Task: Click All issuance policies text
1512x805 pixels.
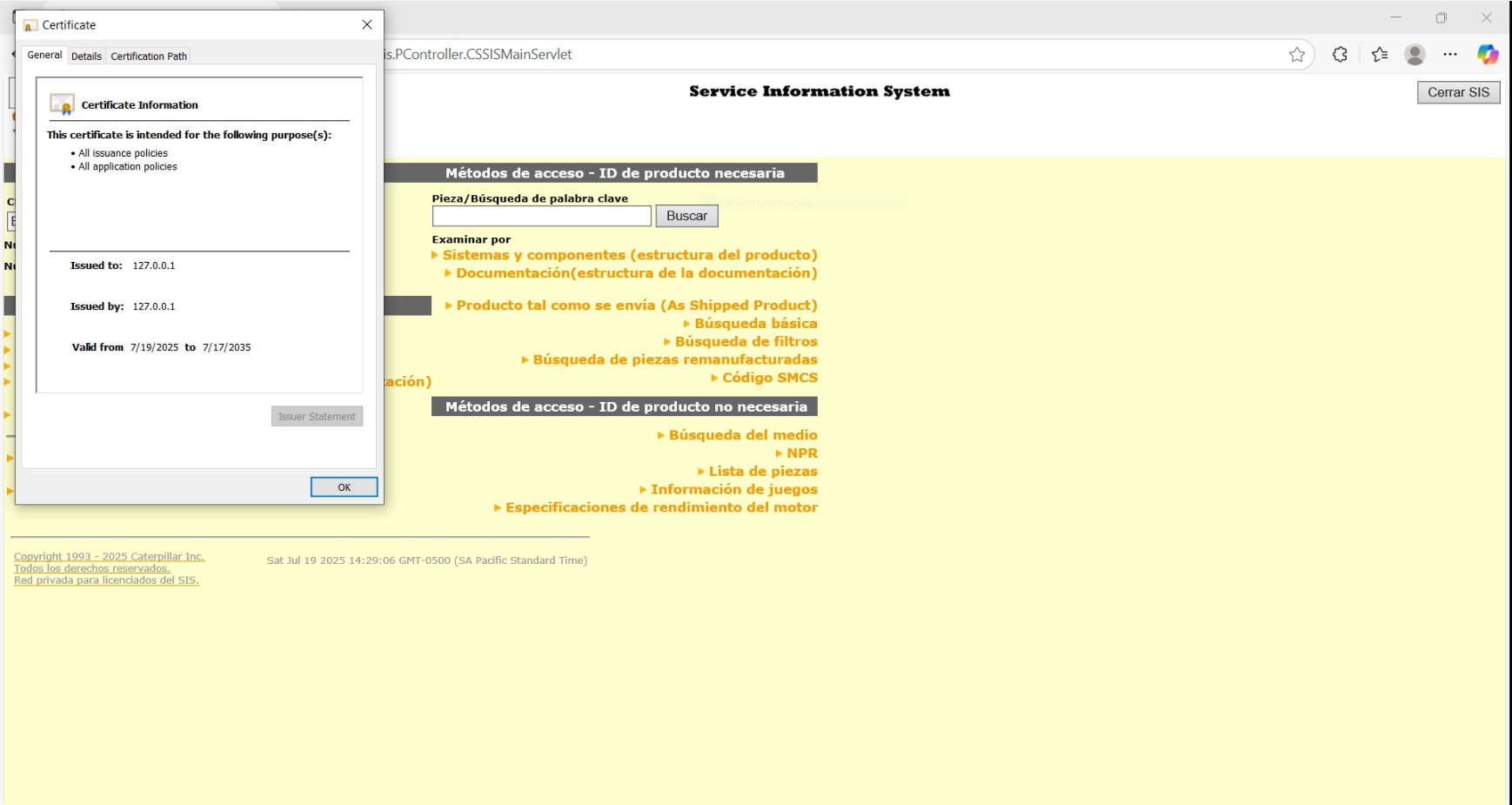Action: click(123, 153)
